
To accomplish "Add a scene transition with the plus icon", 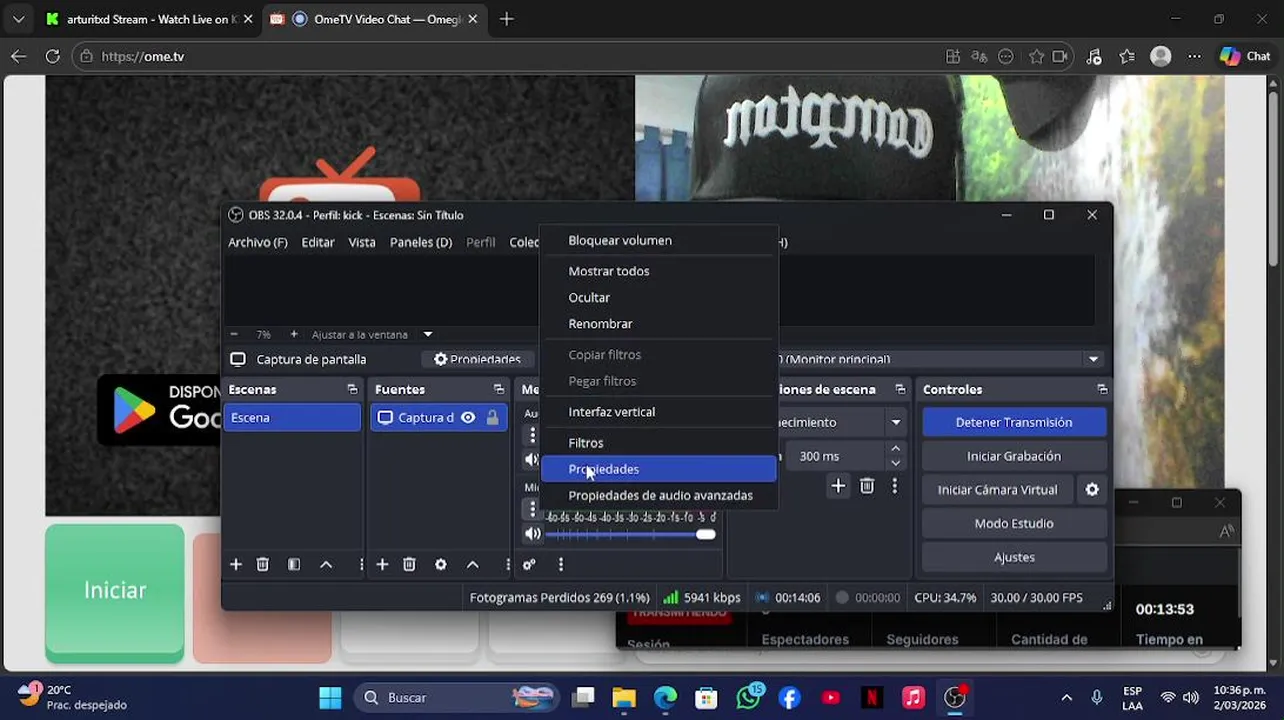I will coord(838,487).
